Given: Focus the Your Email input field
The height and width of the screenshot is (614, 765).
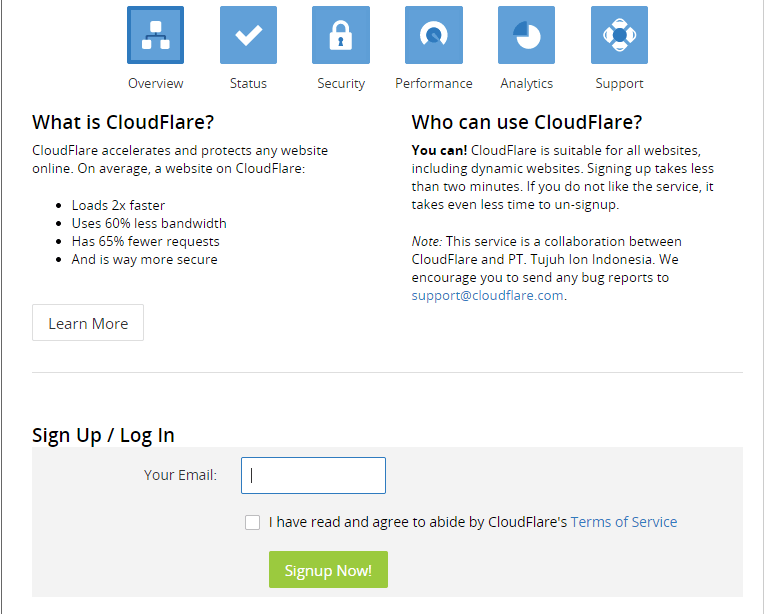Looking at the screenshot, I should pyautogui.click(x=313, y=476).
